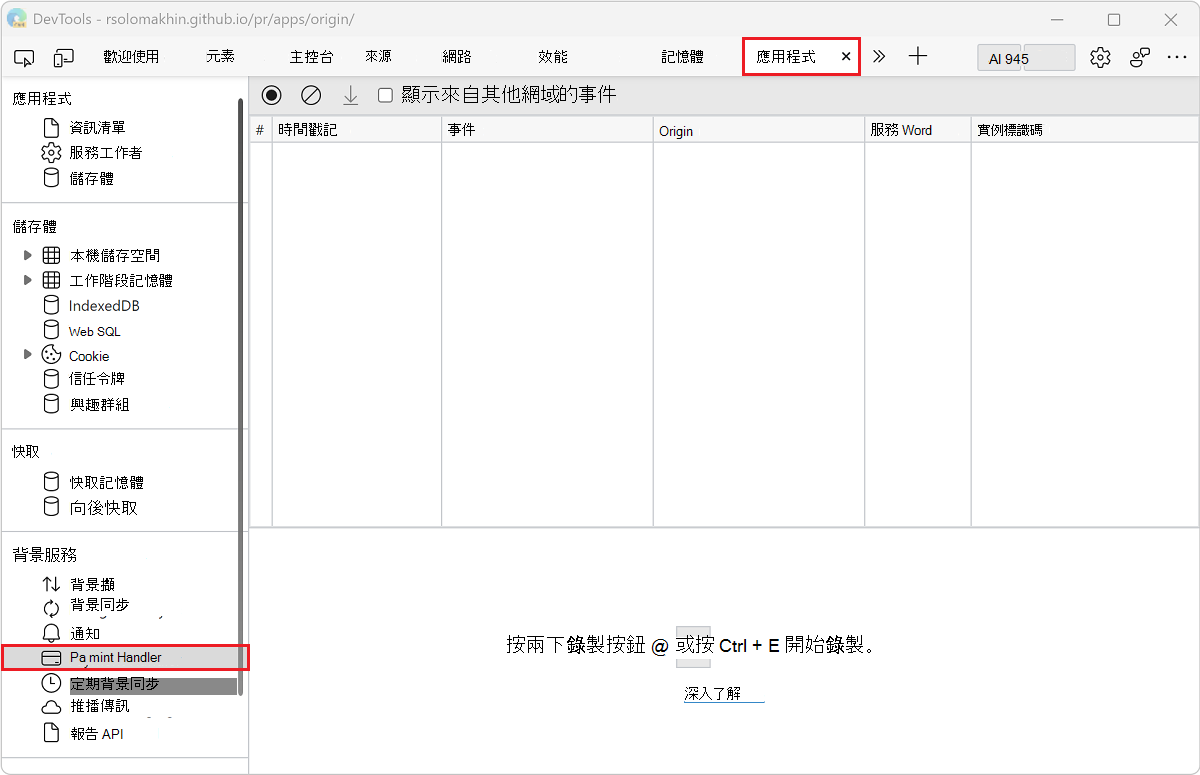Click the feedback people icon
The width and height of the screenshot is (1200, 775).
tap(1139, 58)
